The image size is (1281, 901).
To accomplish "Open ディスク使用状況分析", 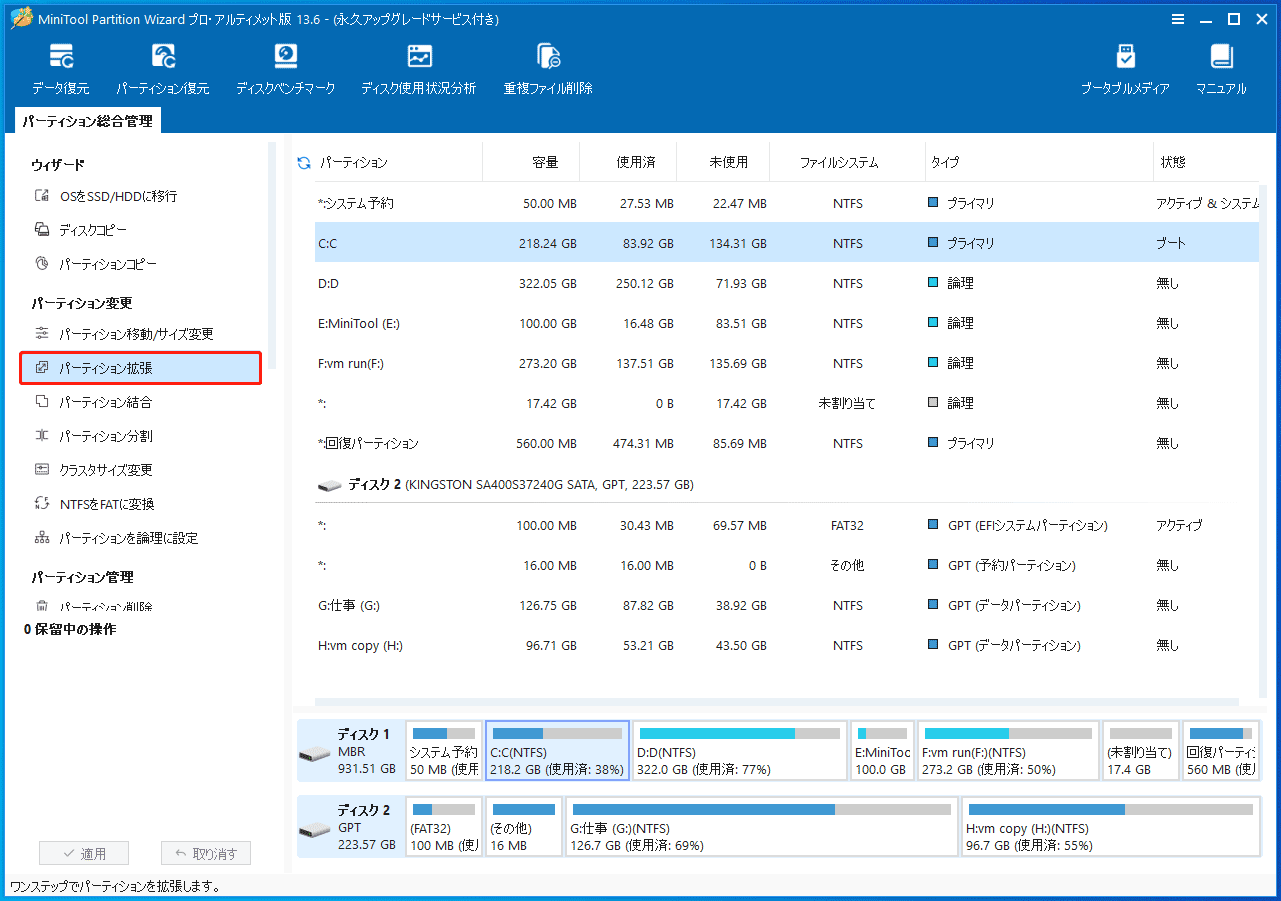I will point(418,69).
